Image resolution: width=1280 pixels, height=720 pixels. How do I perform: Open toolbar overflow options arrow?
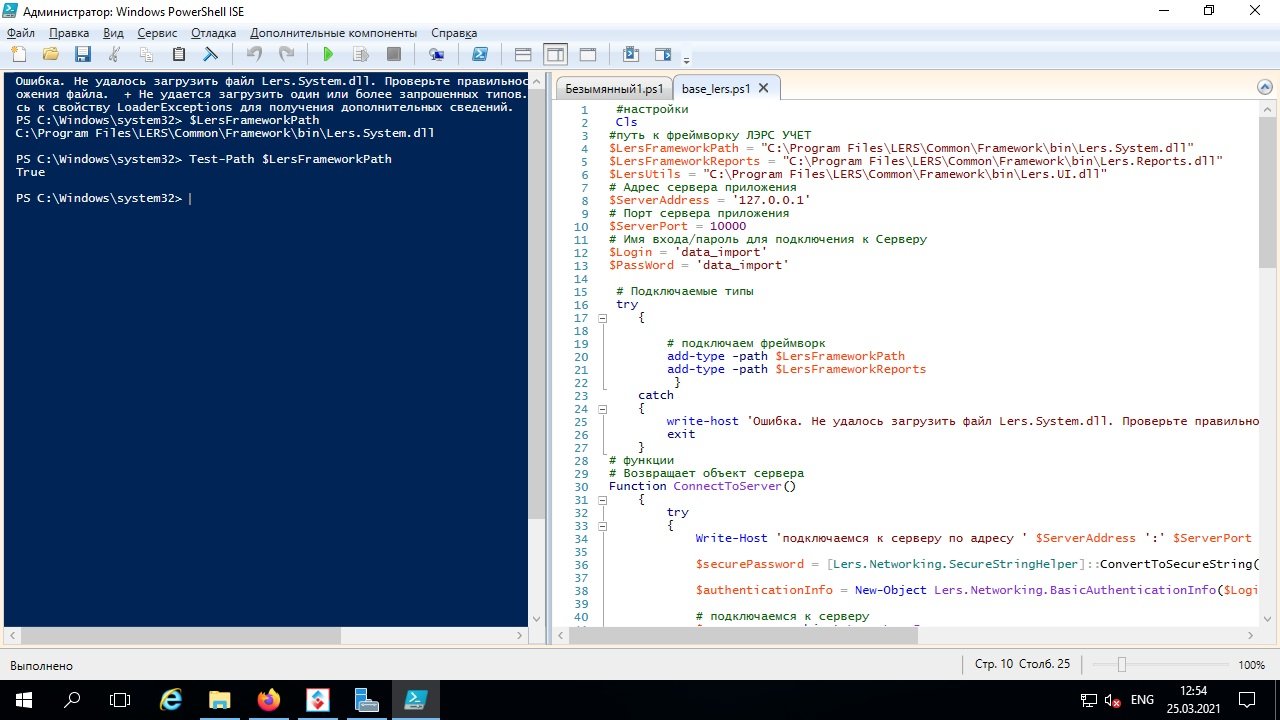[686, 59]
